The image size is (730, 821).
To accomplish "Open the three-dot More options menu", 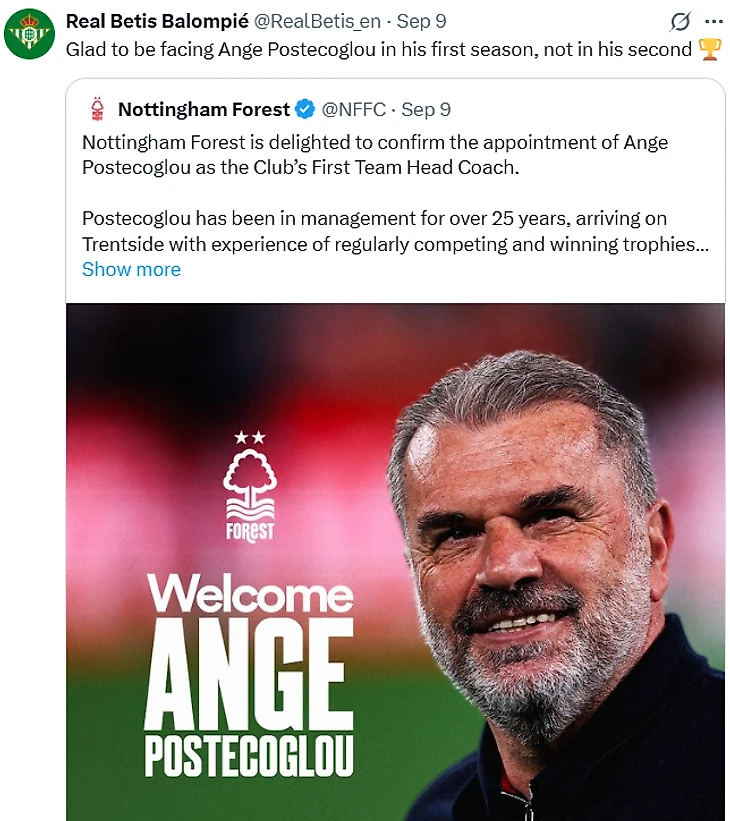I will [x=713, y=21].
